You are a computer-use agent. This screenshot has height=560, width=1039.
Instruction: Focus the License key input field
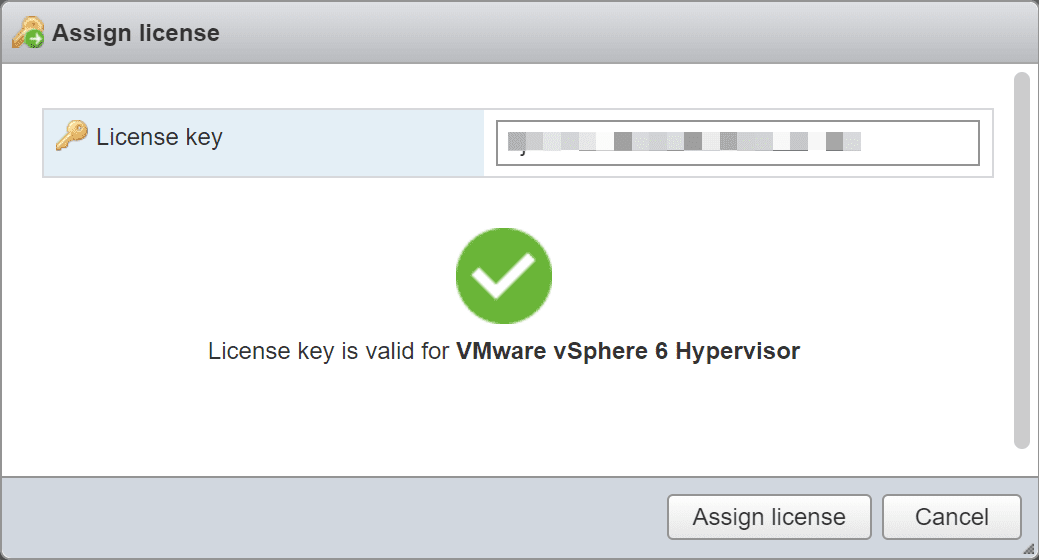(737, 142)
